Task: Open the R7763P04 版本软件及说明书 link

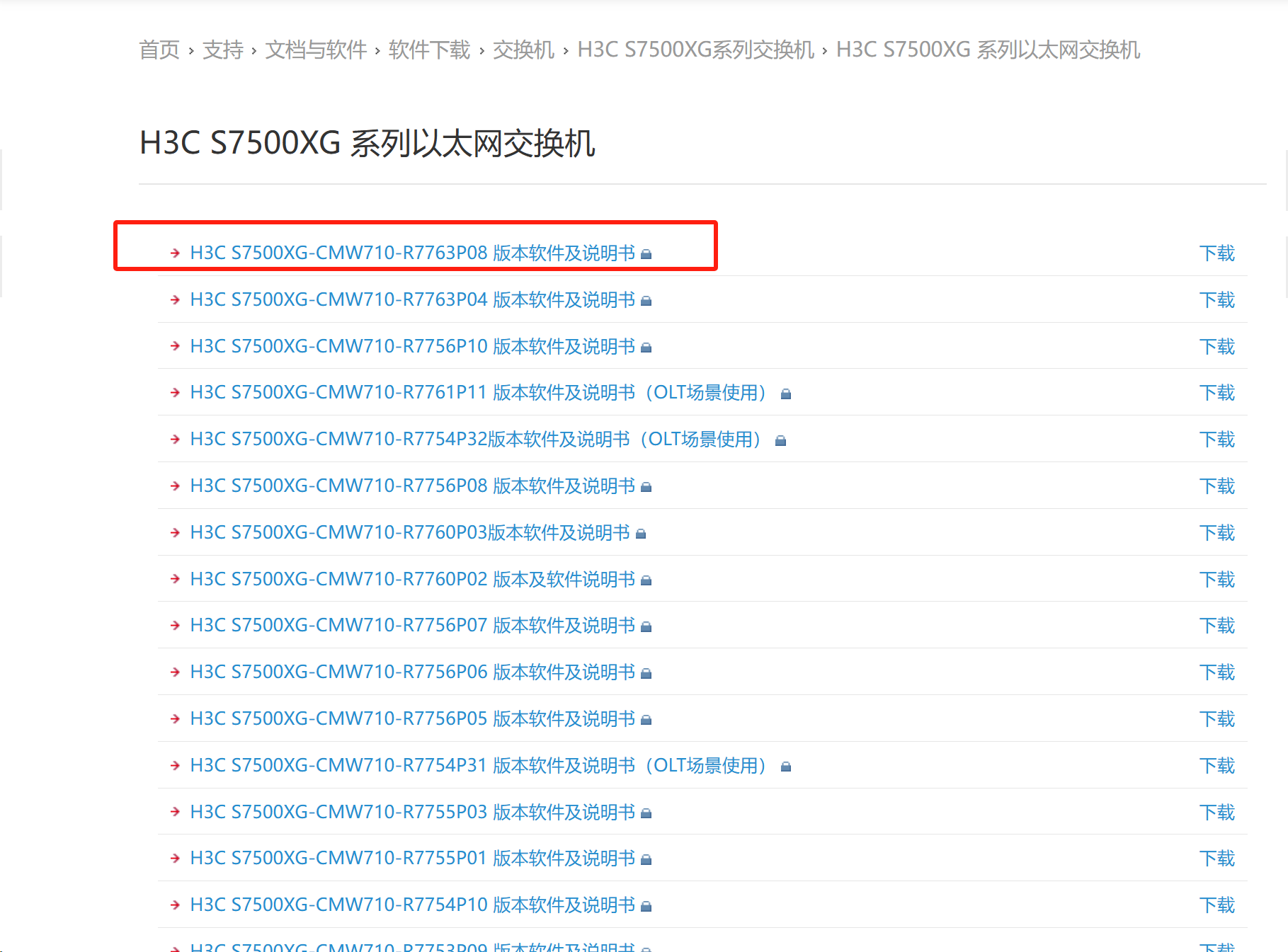Action: [413, 299]
